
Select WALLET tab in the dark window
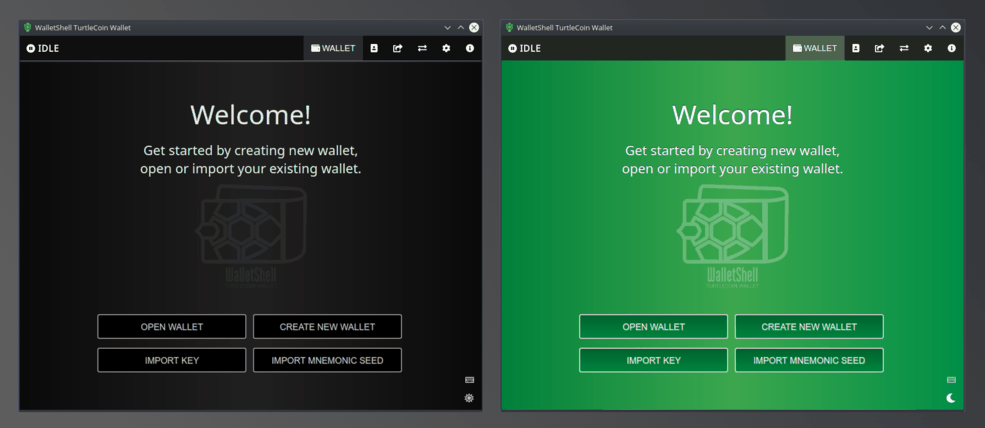[x=333, y=48]
